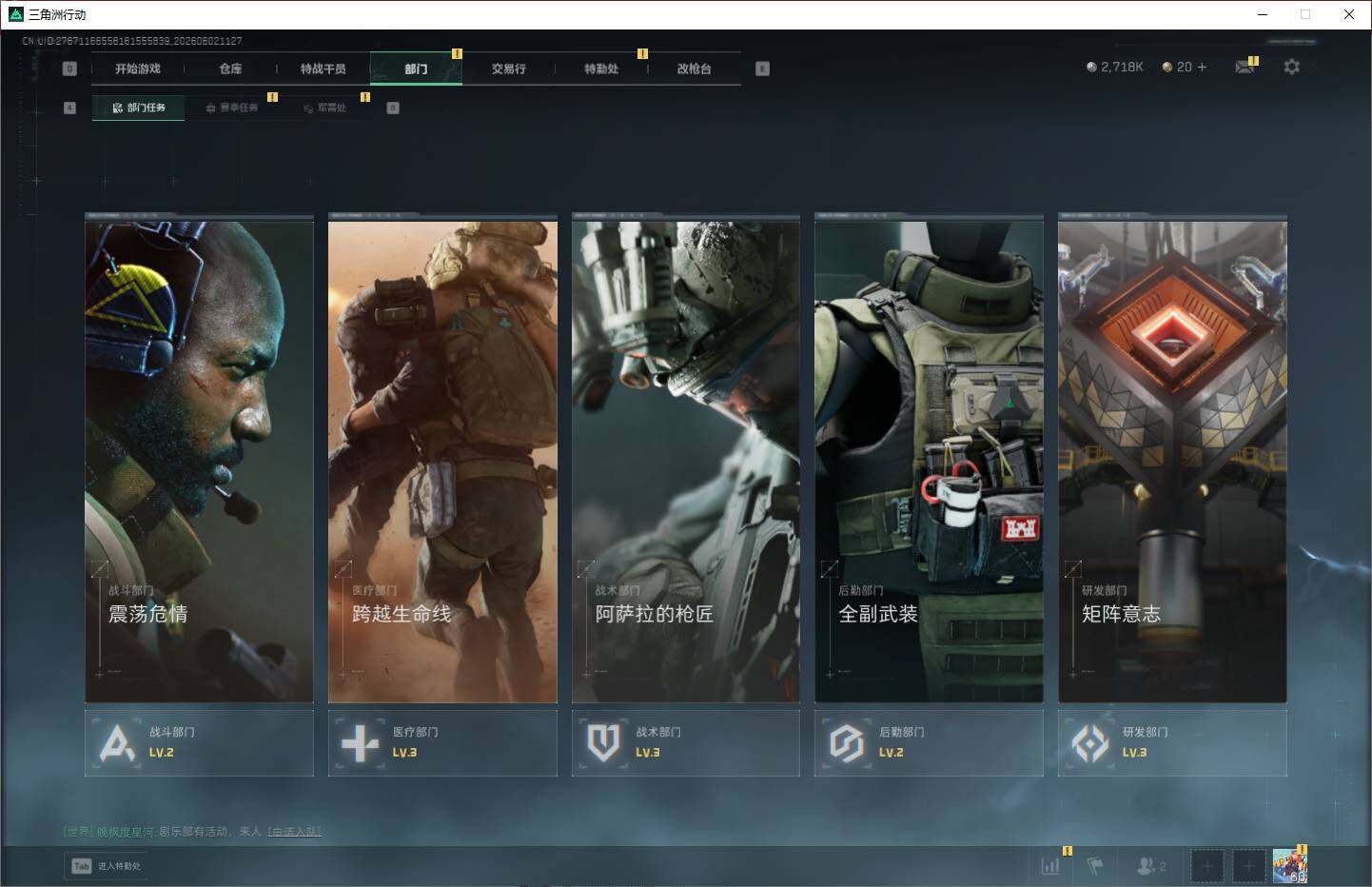
Task: Open the friends list icon showing 2
Action: (x=1150, y=866)
